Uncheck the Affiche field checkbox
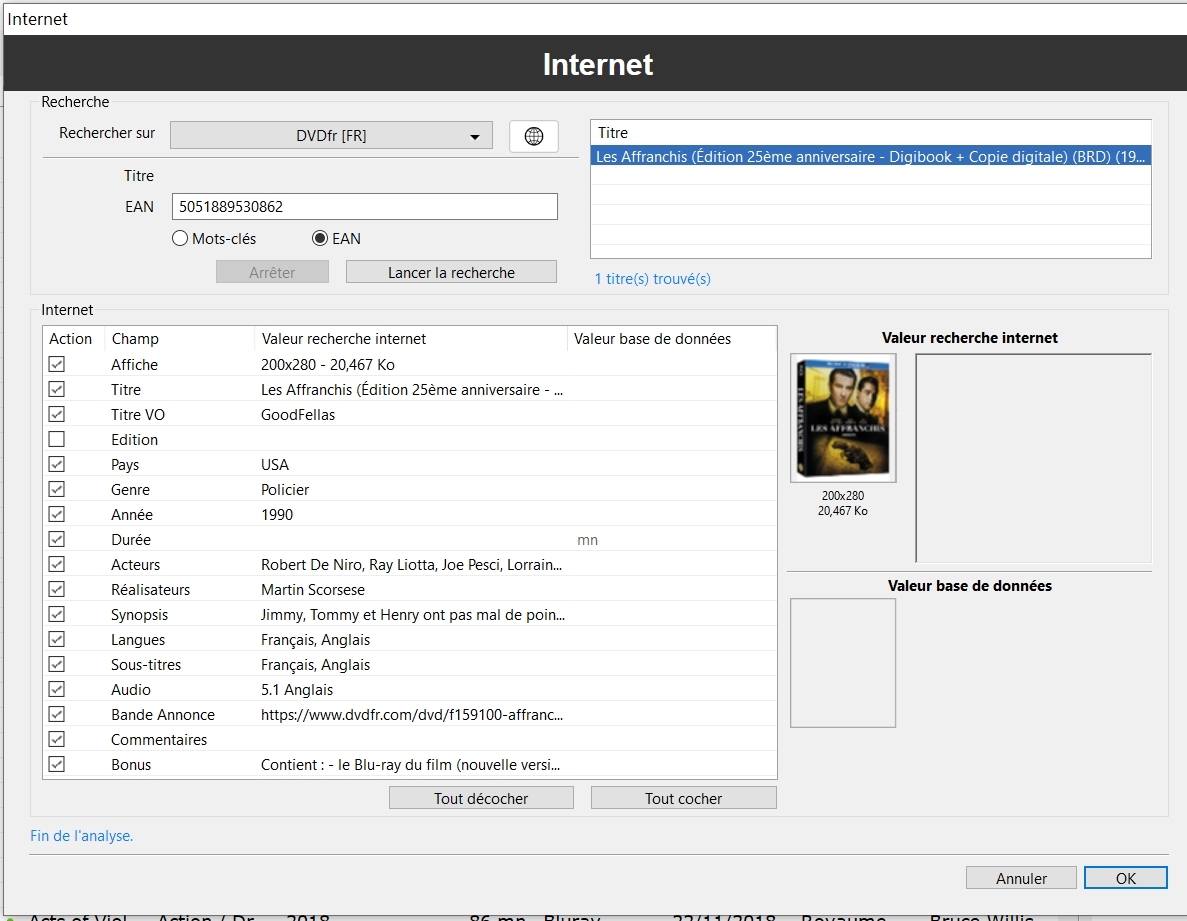Image resolution: width=1187 pixels, height=921 pixels. point(57,365)
